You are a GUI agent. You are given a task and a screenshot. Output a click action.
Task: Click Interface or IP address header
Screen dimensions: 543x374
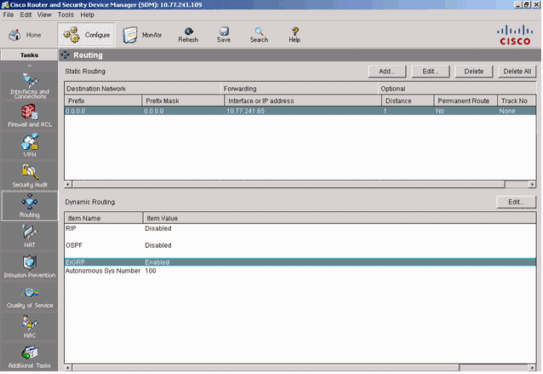pyautogui.click(x=303, y=101)
